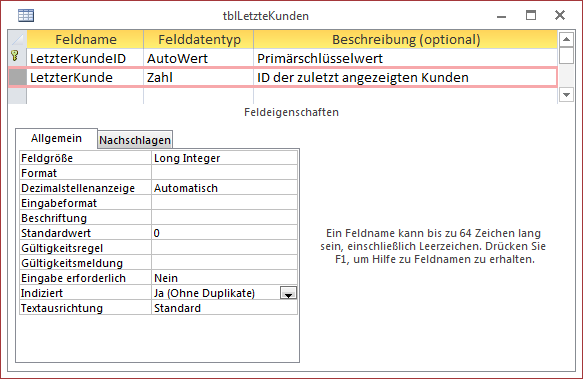Image resolution: width=583 pixels, height=379 pixels.
Task: Click the Primärschlüsselwert description cell
Action: point(406,58)
